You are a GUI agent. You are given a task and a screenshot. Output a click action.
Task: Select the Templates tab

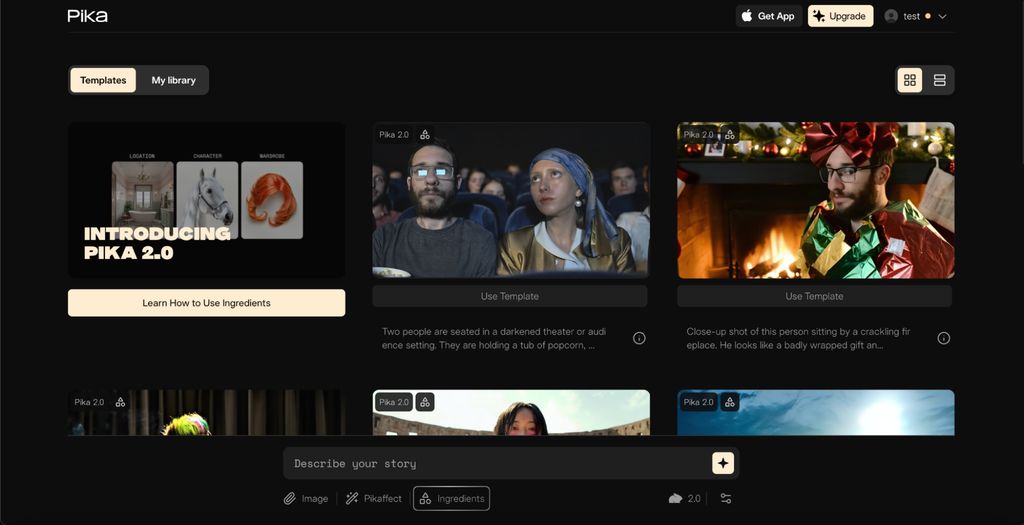103,80
